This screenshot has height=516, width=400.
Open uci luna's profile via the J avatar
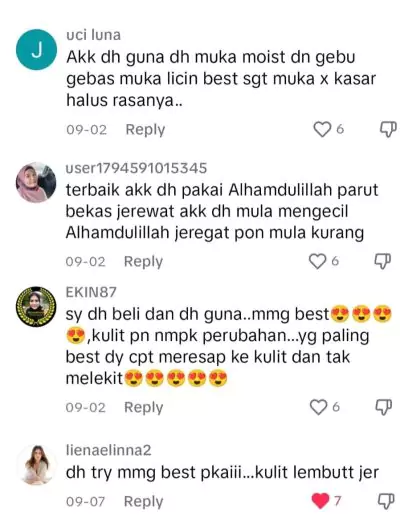(36, 50)
